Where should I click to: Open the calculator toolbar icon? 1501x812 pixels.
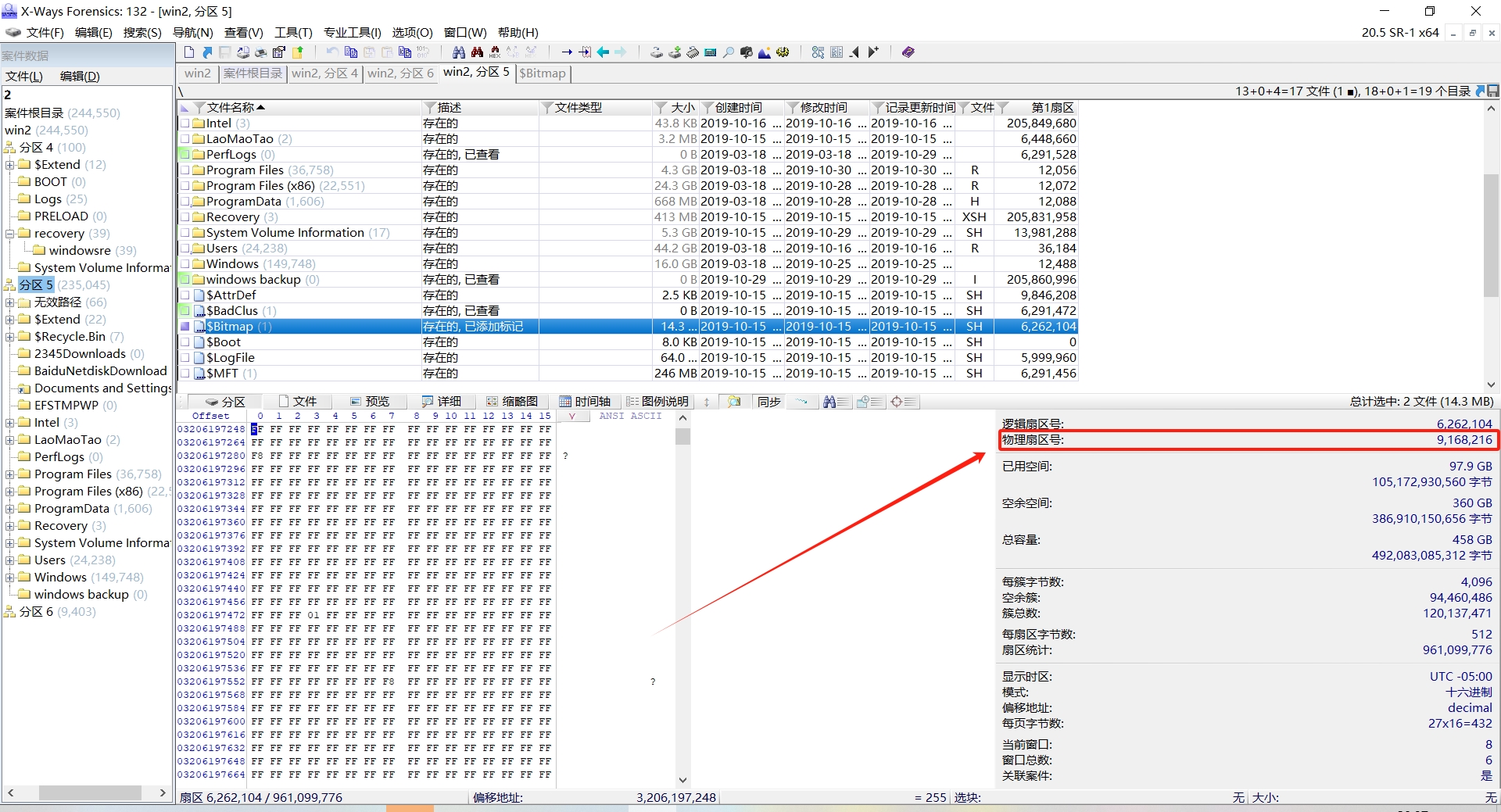(711, 52)
